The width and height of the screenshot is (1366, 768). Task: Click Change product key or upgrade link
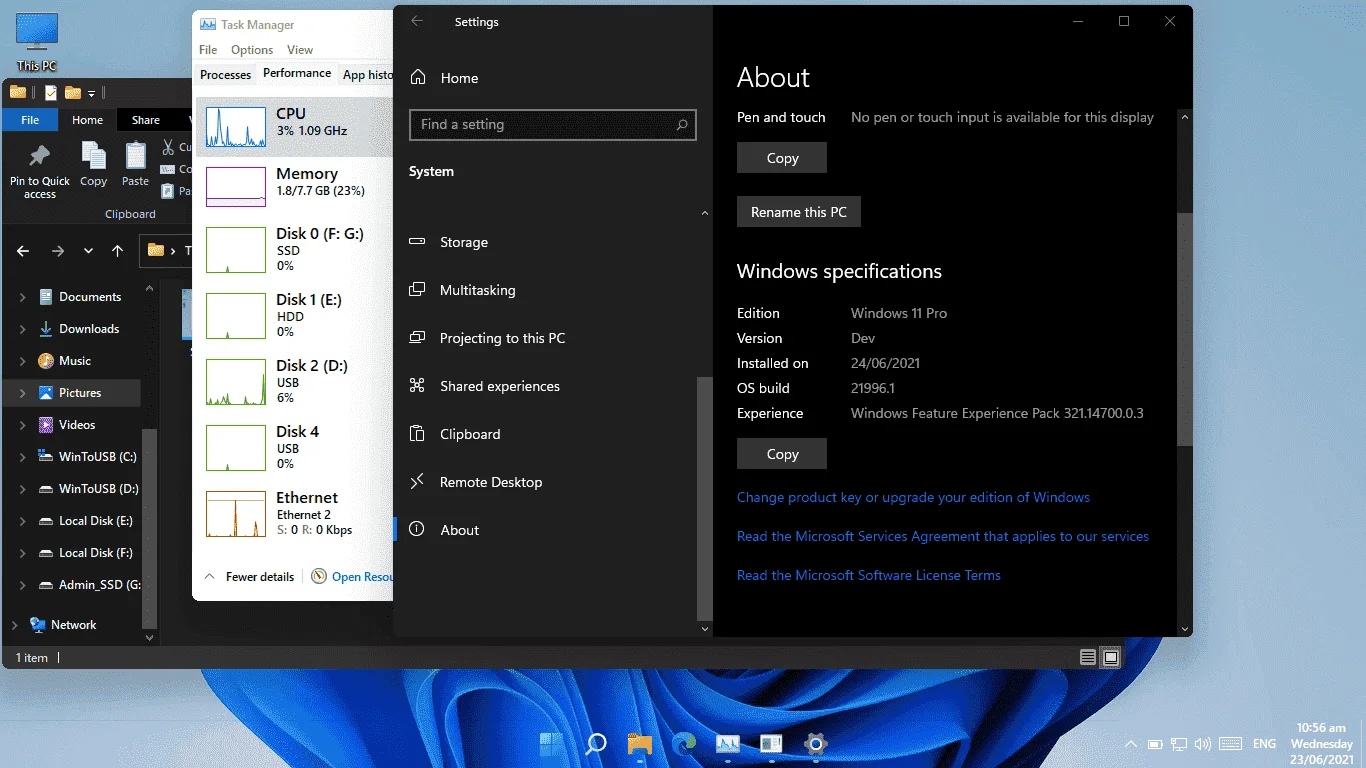(x=913, y=497)
